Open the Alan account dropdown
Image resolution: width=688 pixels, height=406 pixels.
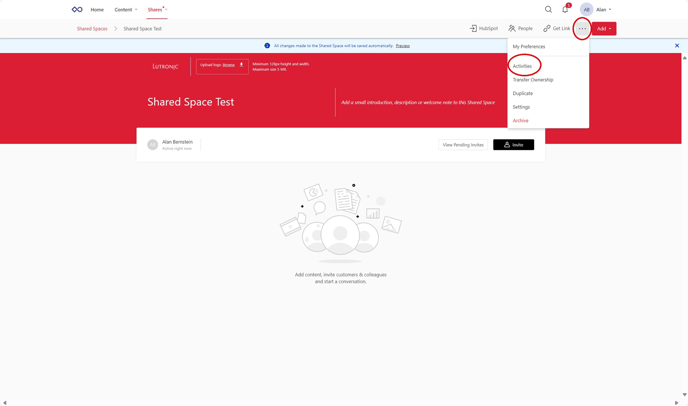tap(604, 10)
